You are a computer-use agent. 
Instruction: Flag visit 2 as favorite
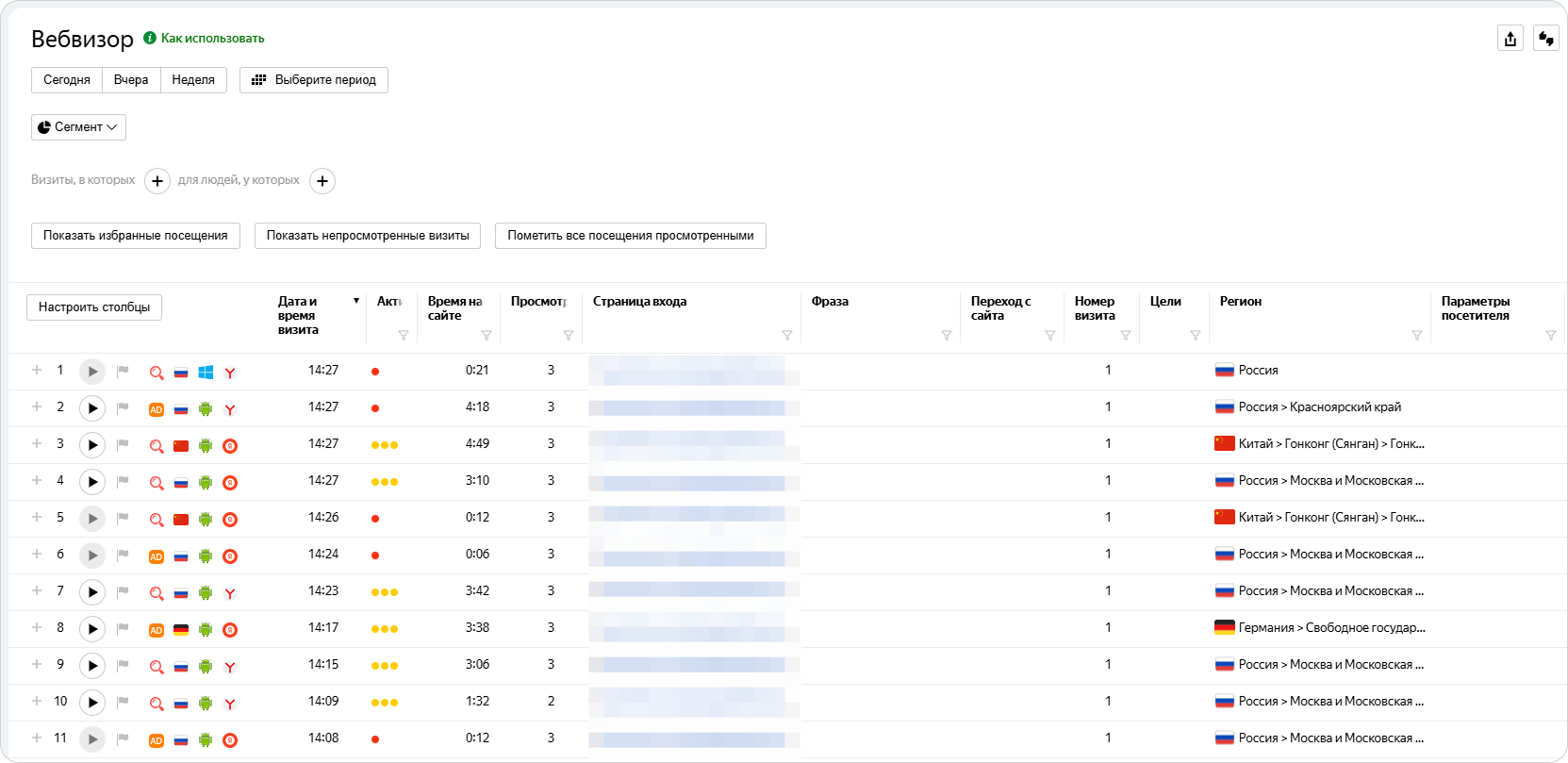tap(123, 408)
